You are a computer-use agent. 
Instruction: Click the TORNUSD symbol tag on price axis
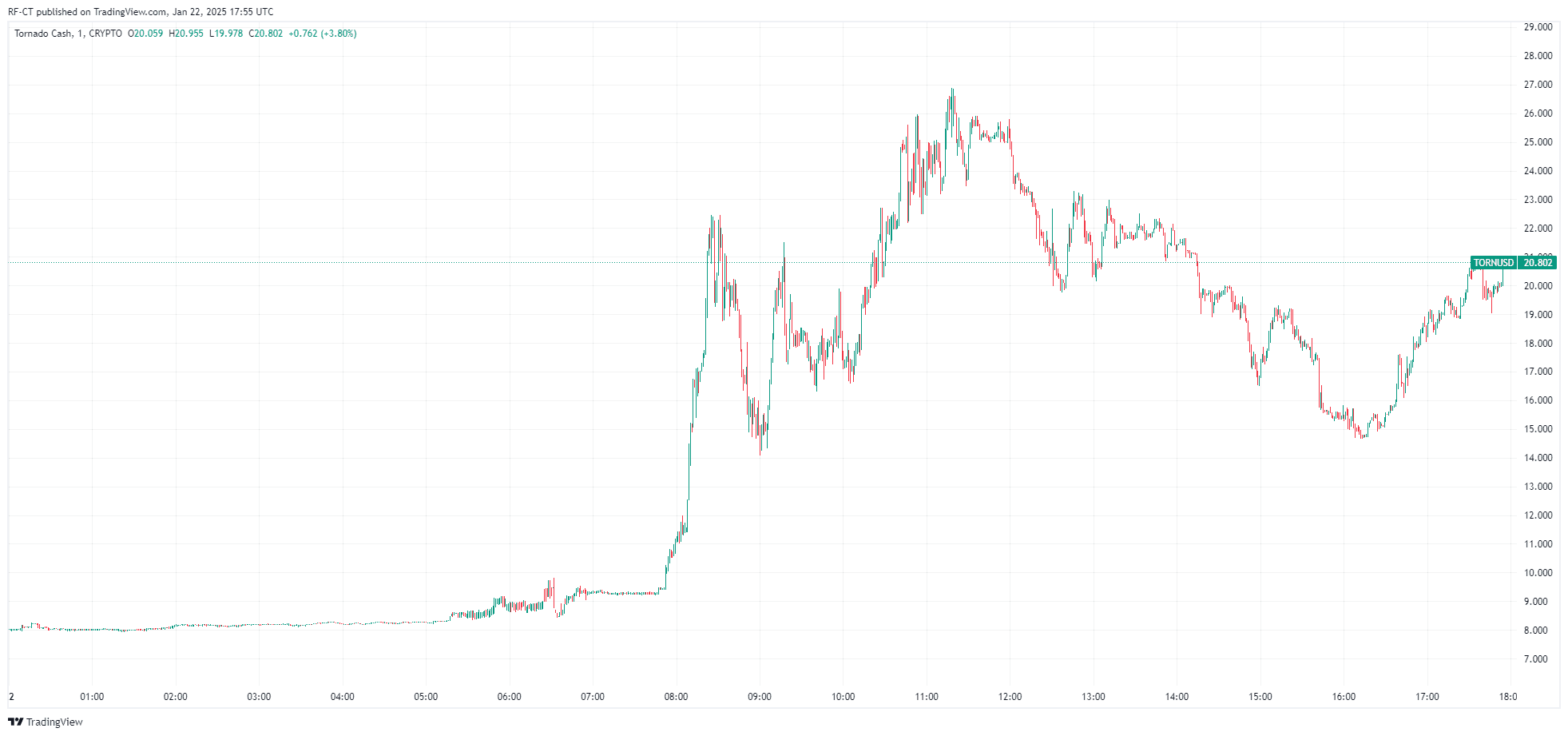(x=1493, y=263)
